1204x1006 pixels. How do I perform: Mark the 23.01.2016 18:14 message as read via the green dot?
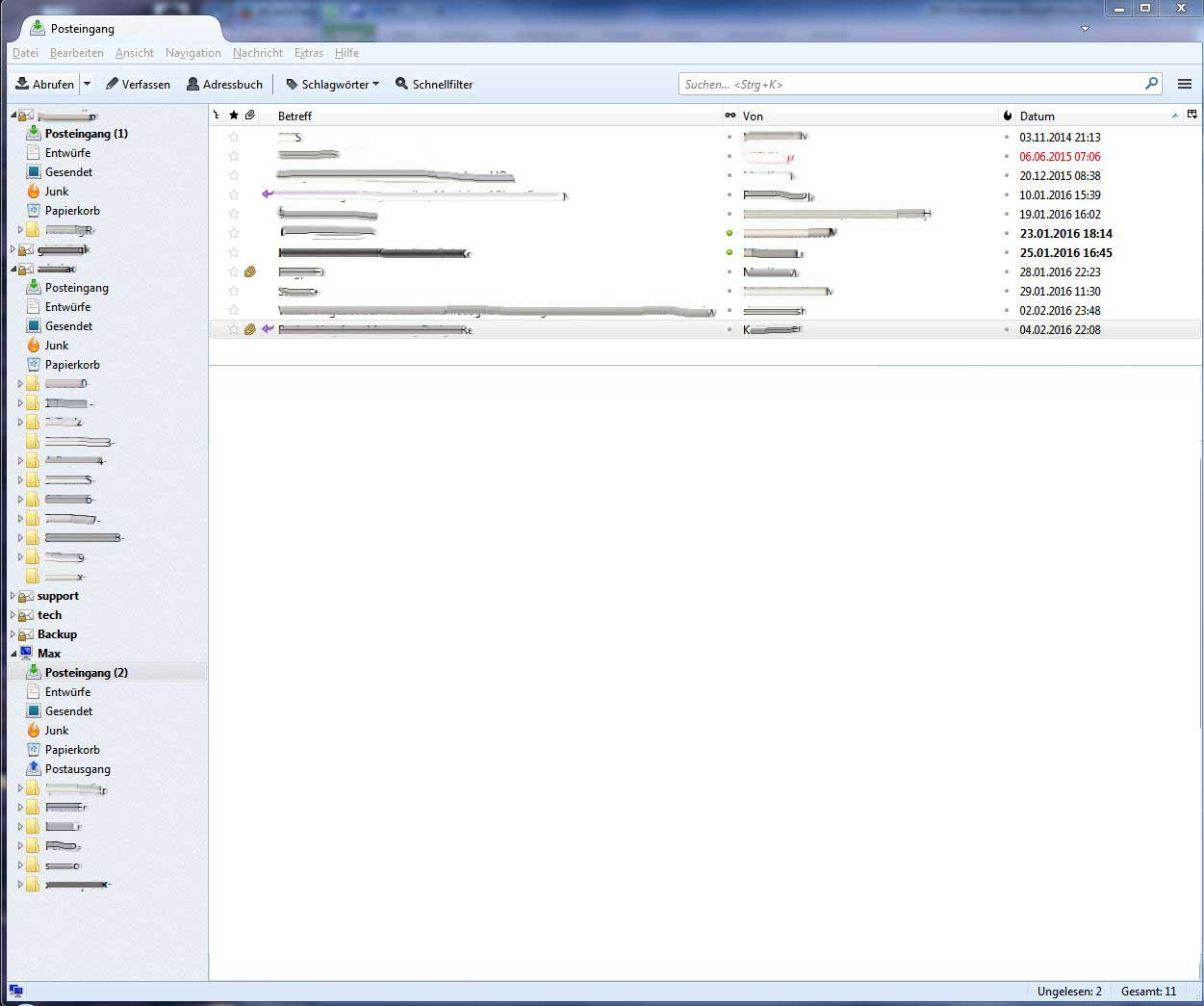coord(730,233)
